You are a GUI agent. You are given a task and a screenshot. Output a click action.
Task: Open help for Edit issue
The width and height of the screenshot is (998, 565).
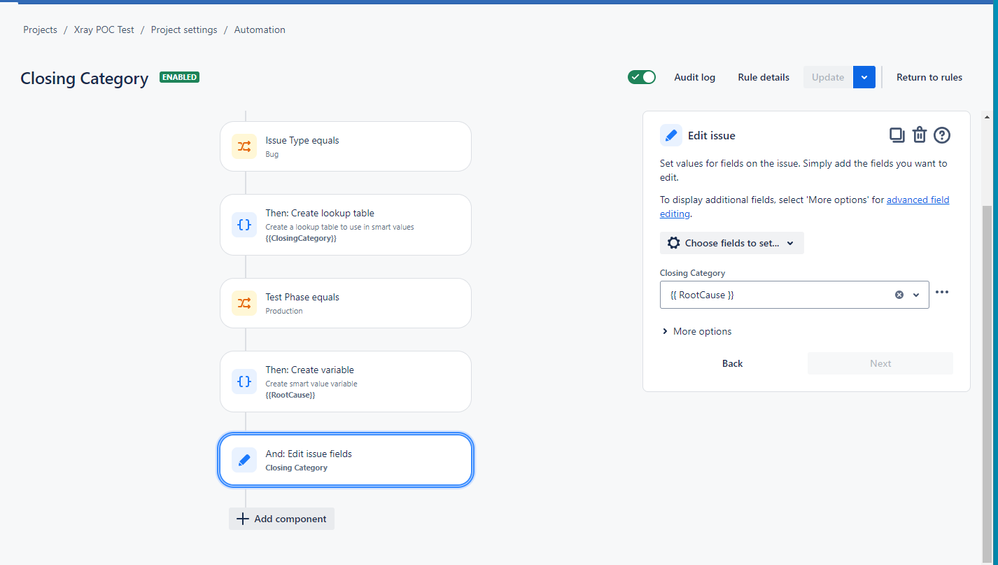(942, 135)
